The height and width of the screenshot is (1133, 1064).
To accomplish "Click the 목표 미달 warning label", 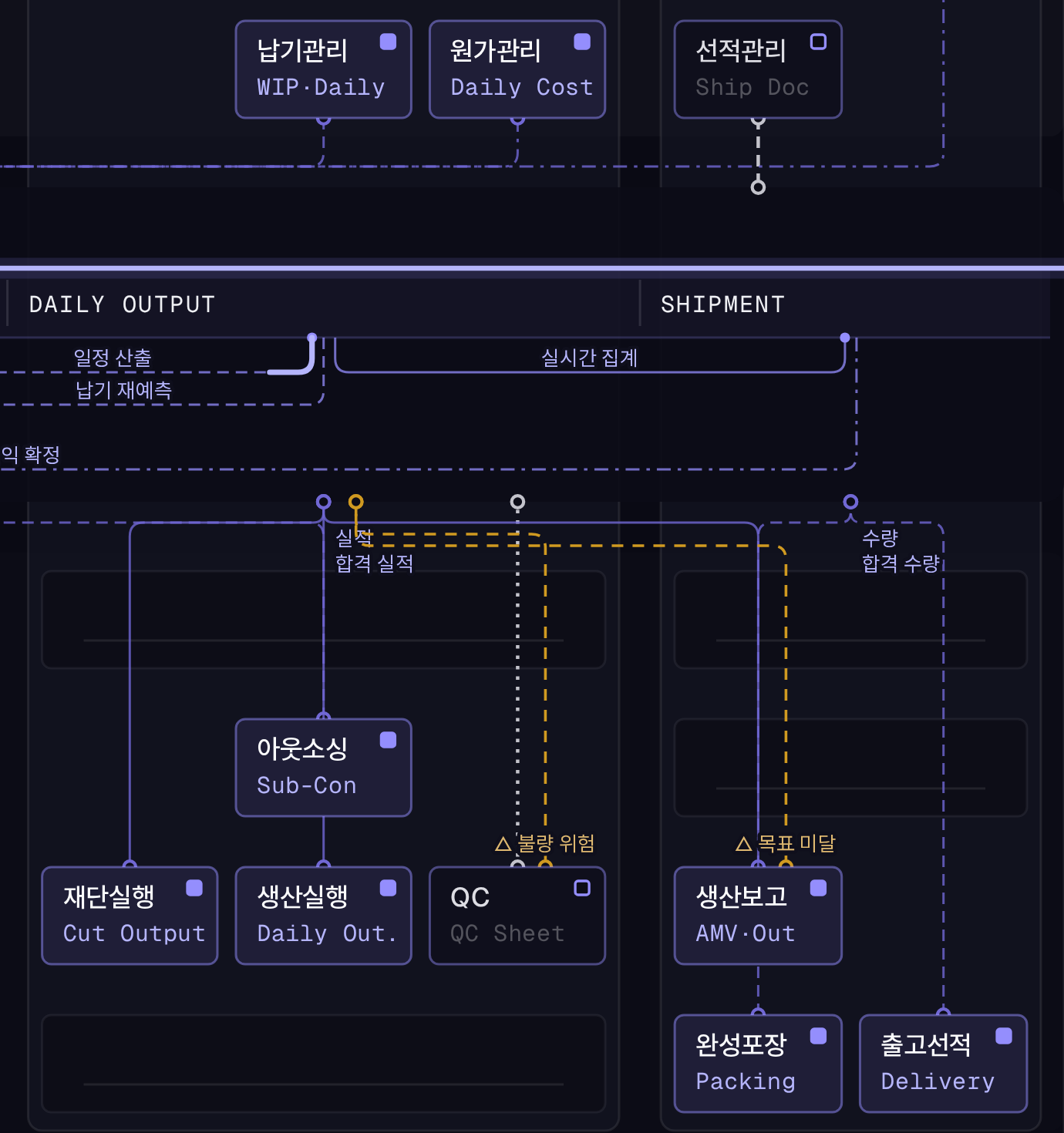I will click(x=796, y=843).
